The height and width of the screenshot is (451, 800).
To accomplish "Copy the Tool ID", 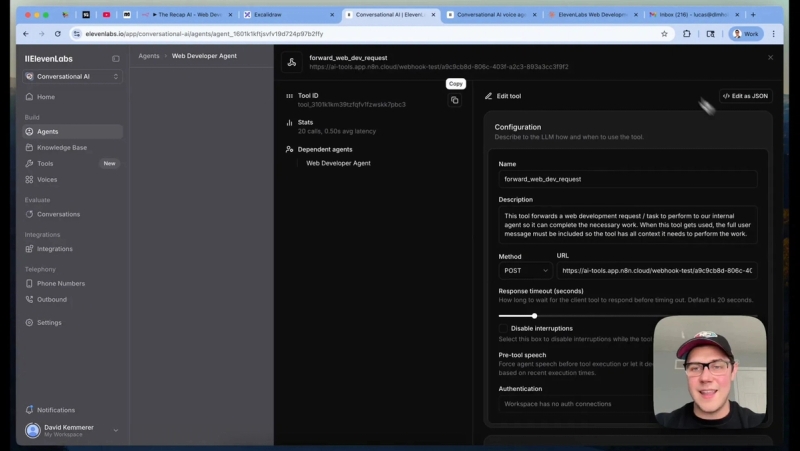I will click(x=455, y=101).
